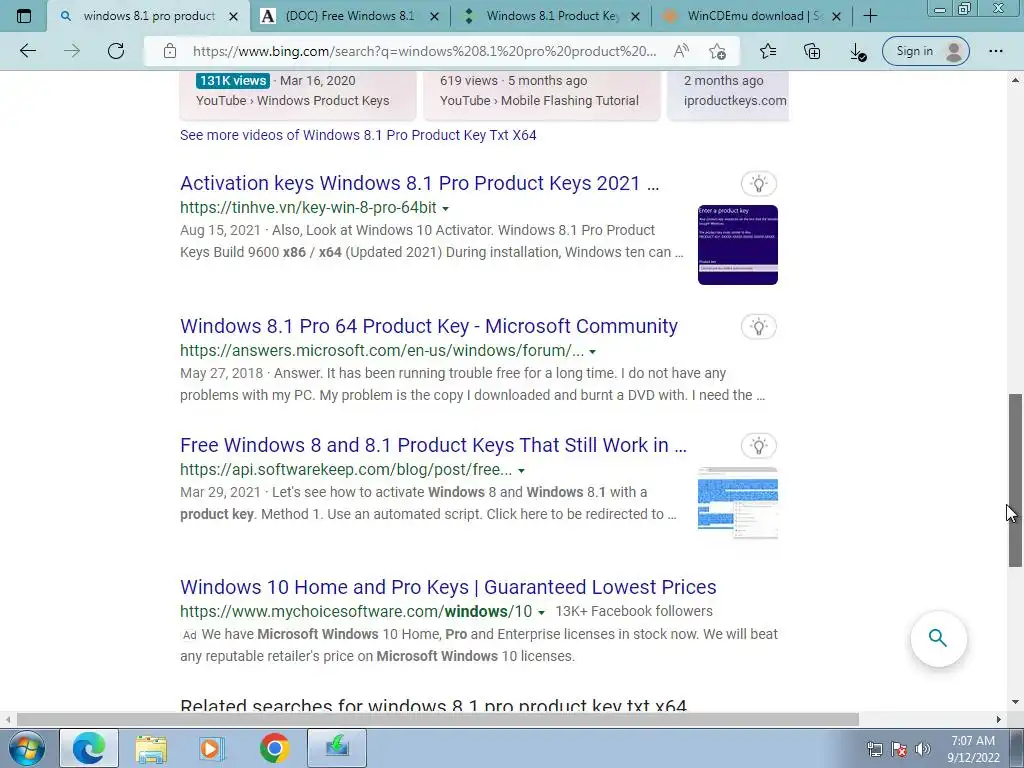The height and width of the screenshot is (768, 1024).
Task: Go back to previous page
Action: [x=28, y=51]
